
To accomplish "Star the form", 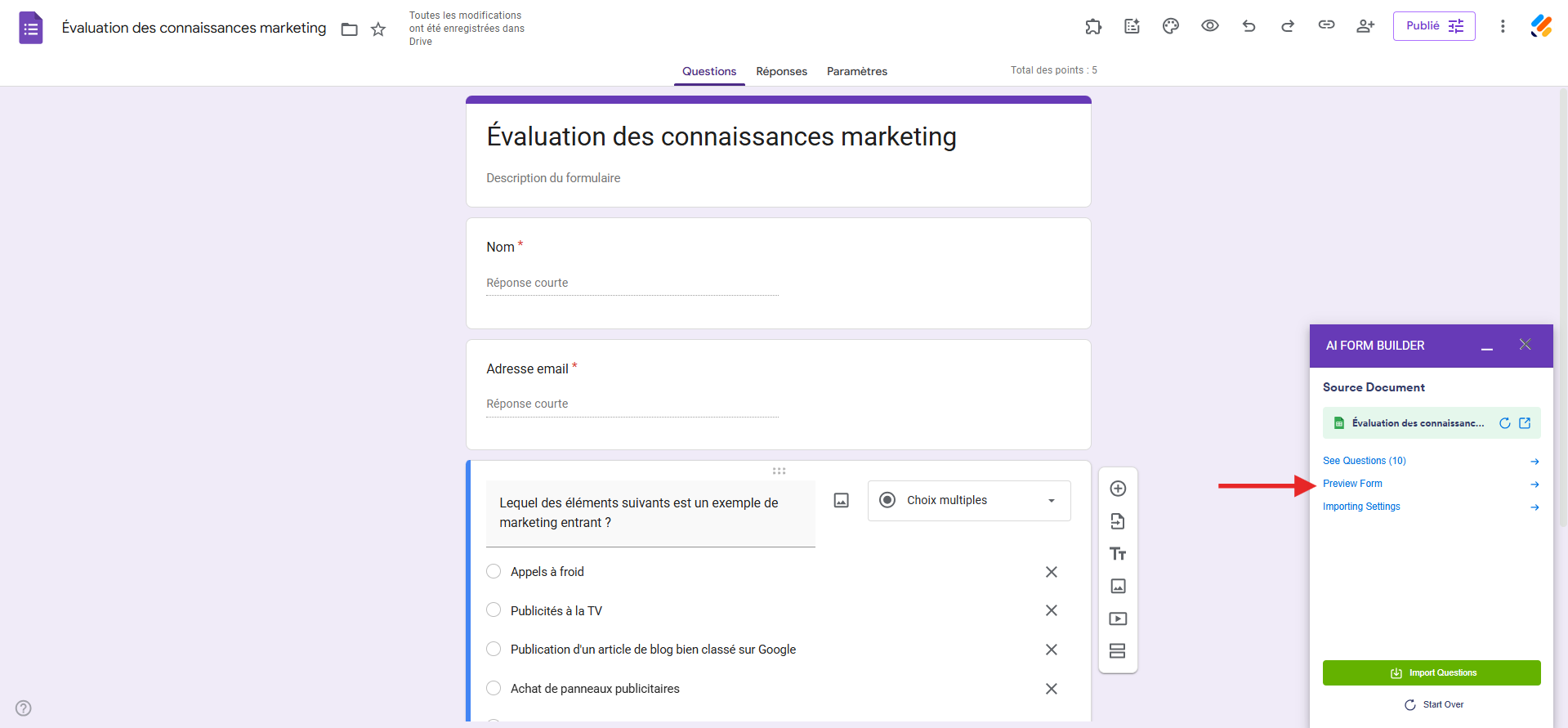I will click(378, 29).
